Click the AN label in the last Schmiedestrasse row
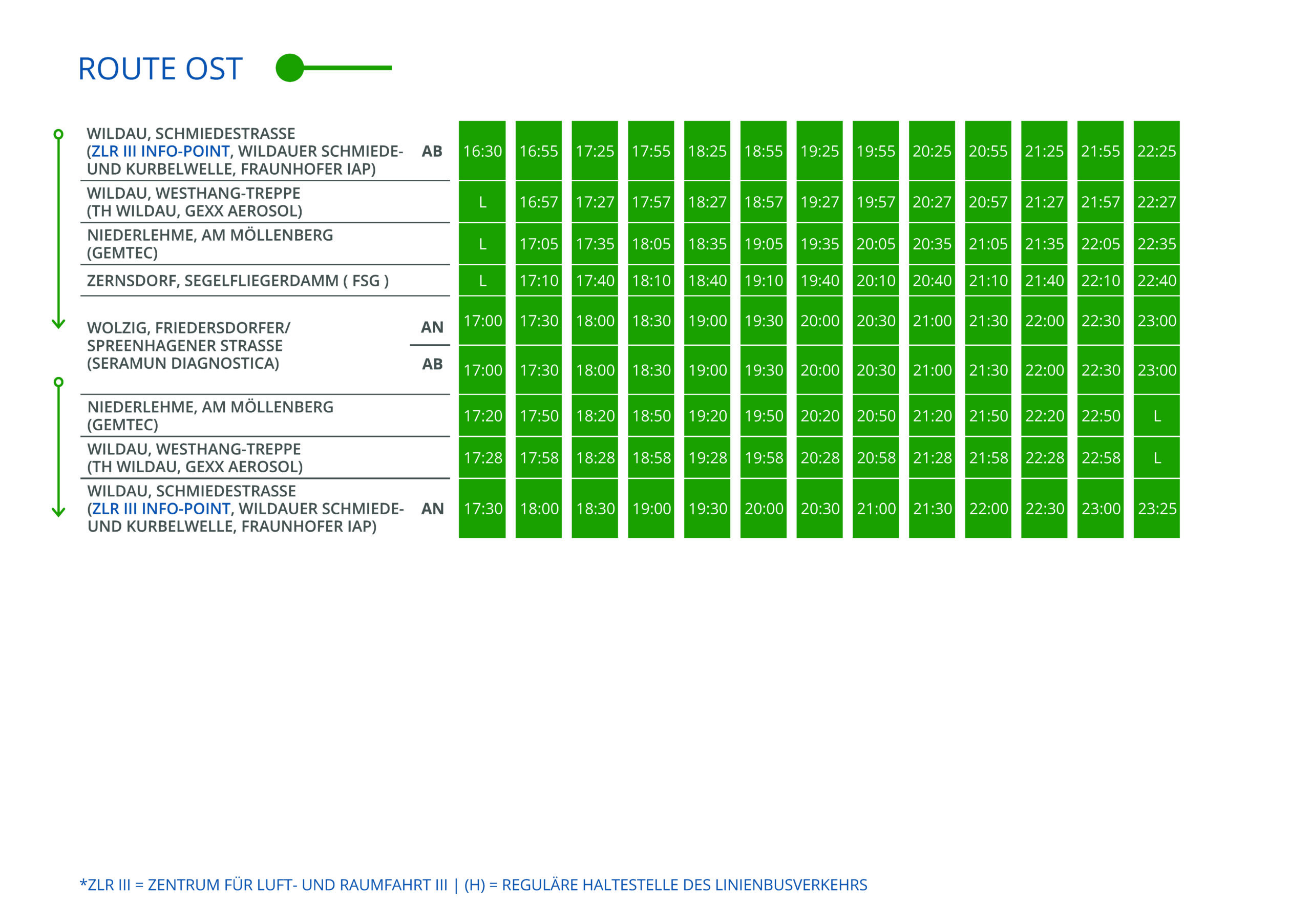The height and width of the screenshot is (924, 1311). 432,509
